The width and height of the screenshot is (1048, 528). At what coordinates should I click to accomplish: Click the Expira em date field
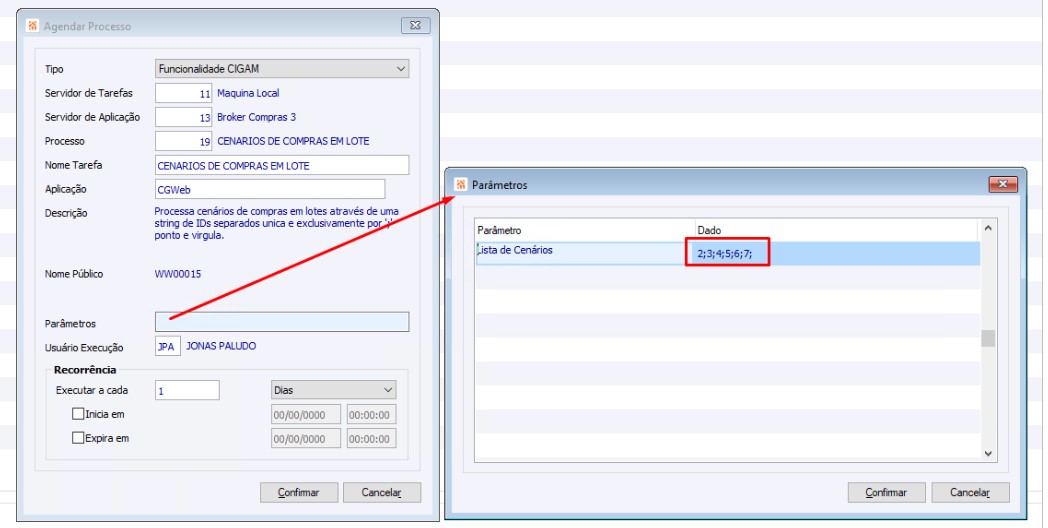[306, 438]
